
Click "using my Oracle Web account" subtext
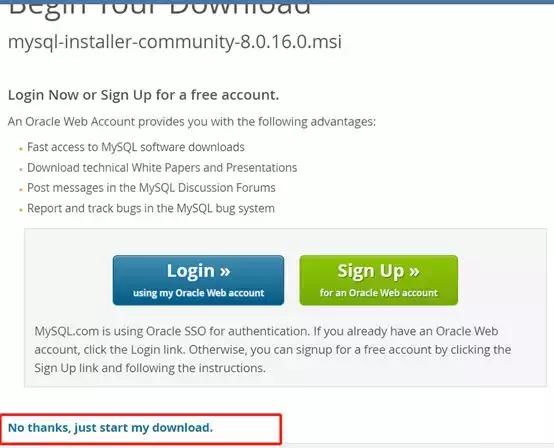199,293
